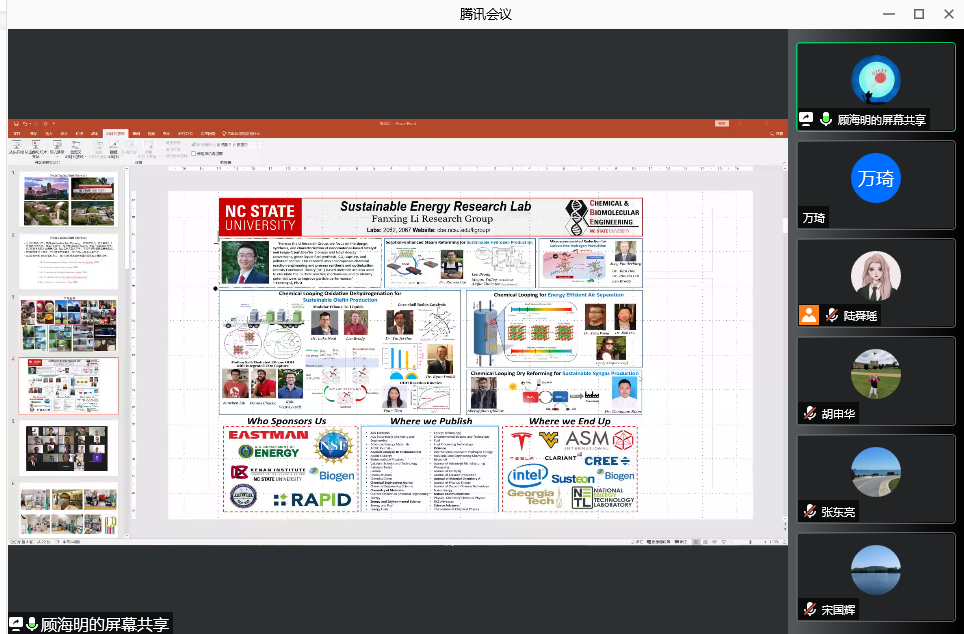Viewport: 964px width, 634px height.
Task: Click the 万琦 participant name label
Action: point(814,217)
